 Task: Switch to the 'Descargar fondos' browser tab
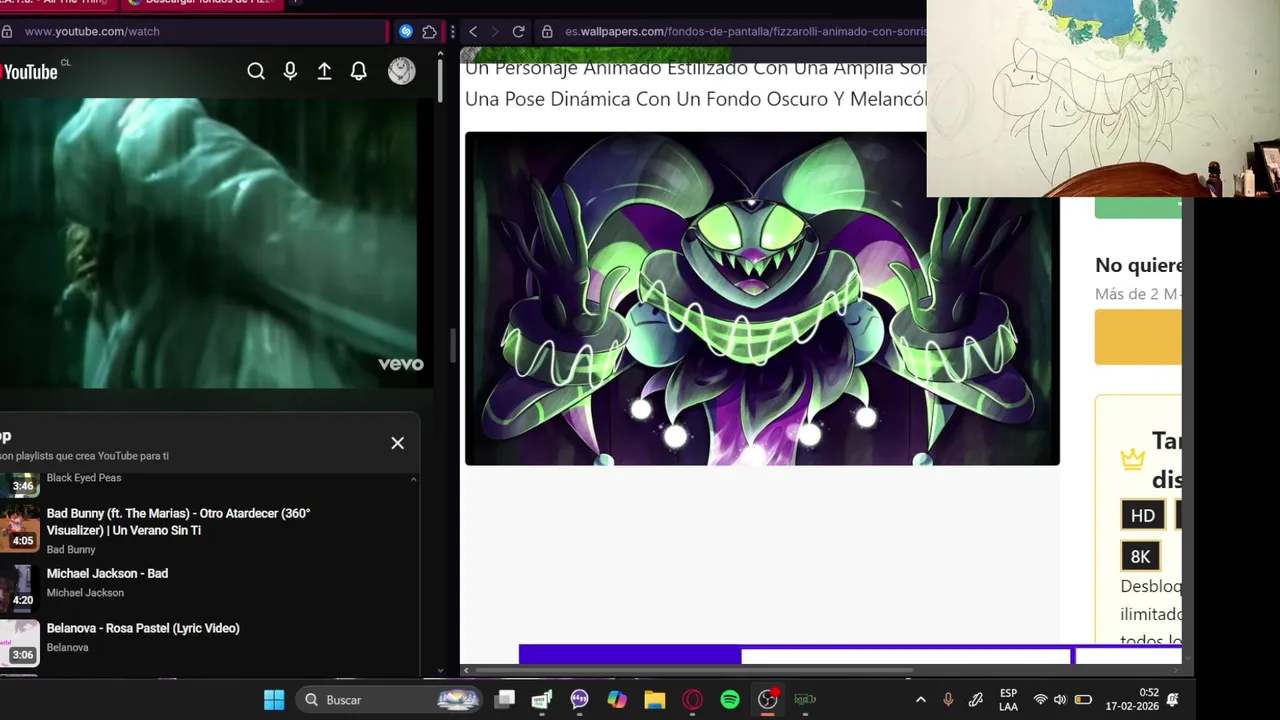(203, 3)
